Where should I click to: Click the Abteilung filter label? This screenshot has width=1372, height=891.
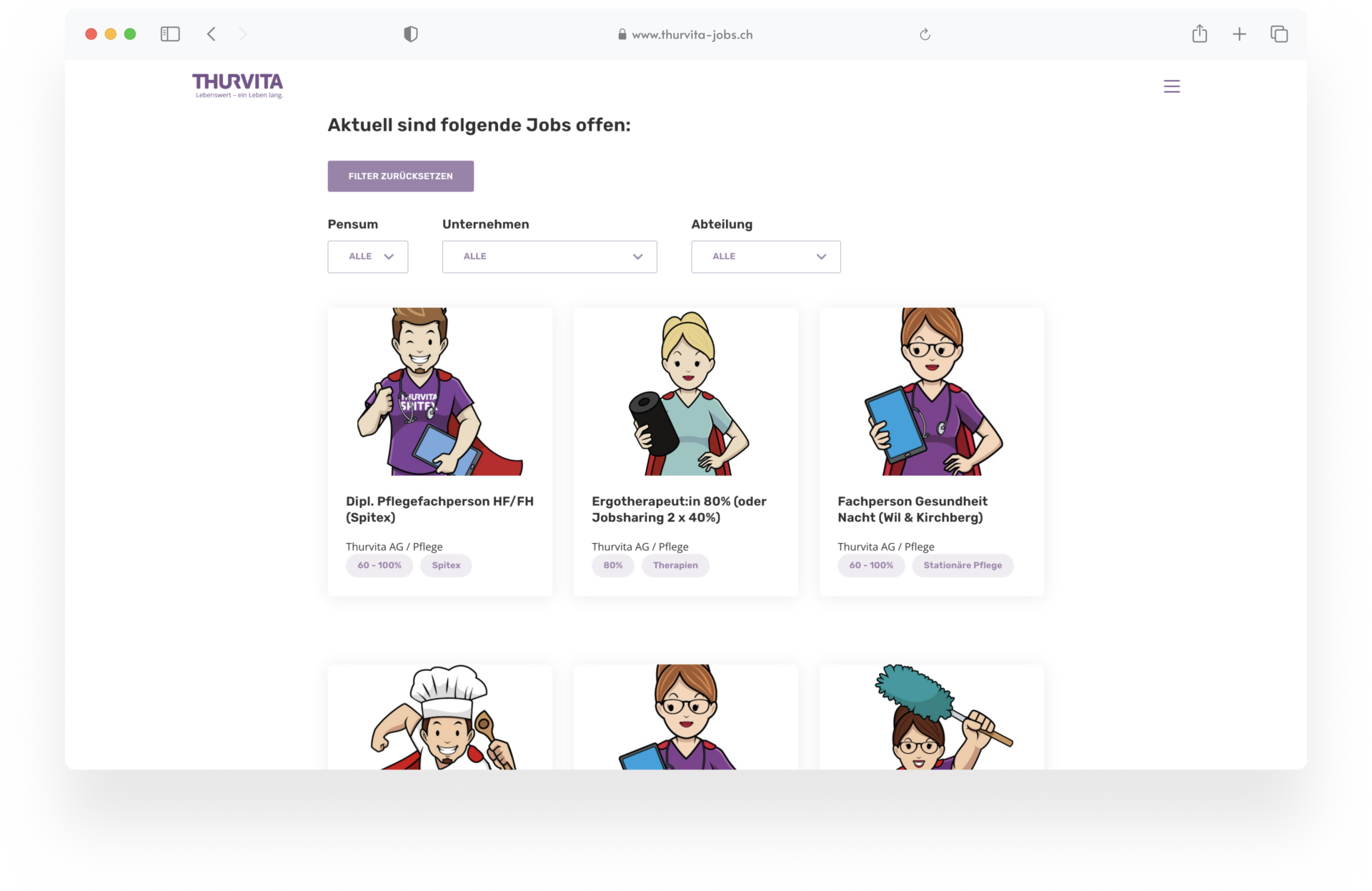point(722,224)
